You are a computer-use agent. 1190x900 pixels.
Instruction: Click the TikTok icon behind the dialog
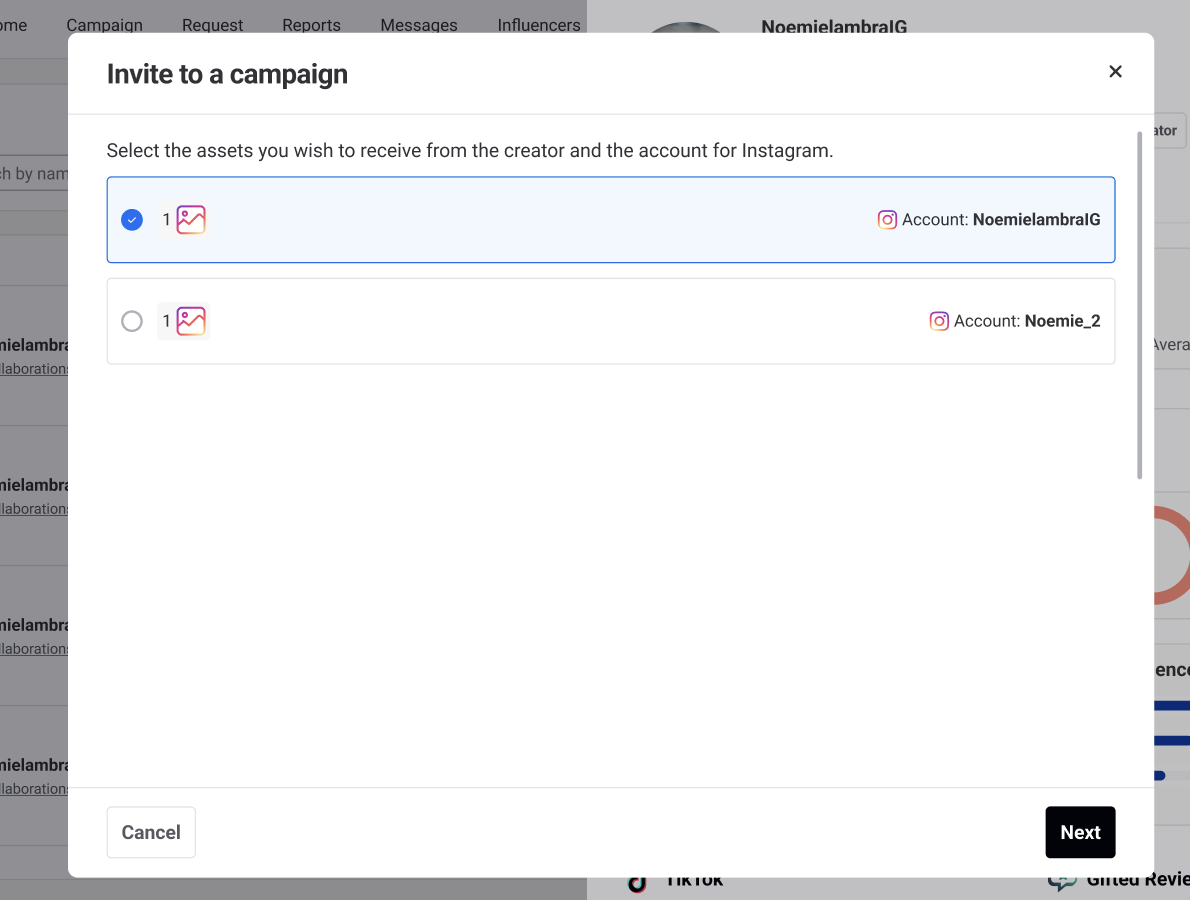point(637,884)
